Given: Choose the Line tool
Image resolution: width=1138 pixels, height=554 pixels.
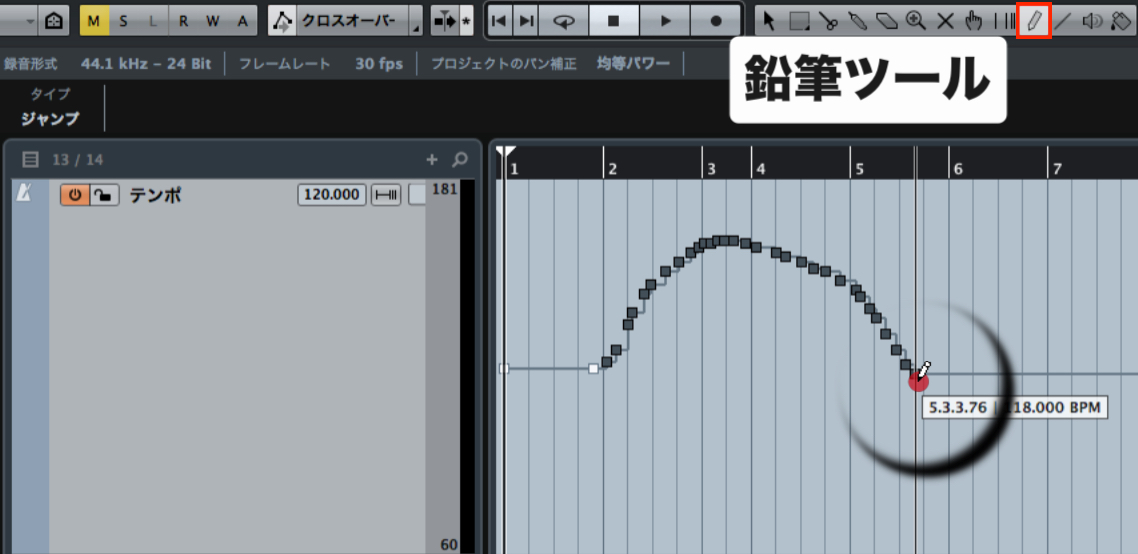Looking at the screenshot, I should point(1062,21).
